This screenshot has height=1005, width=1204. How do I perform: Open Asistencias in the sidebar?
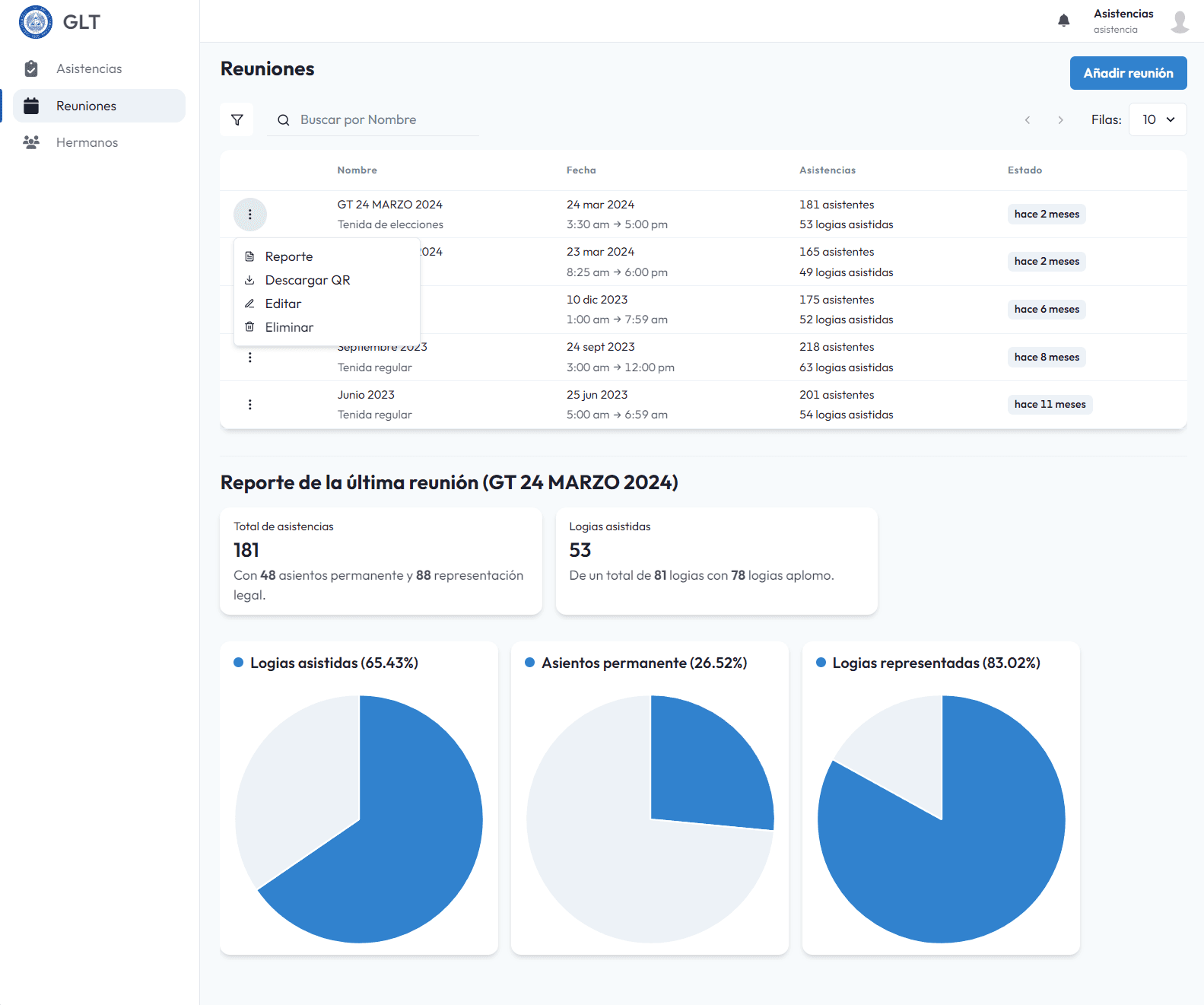[89, 69]
